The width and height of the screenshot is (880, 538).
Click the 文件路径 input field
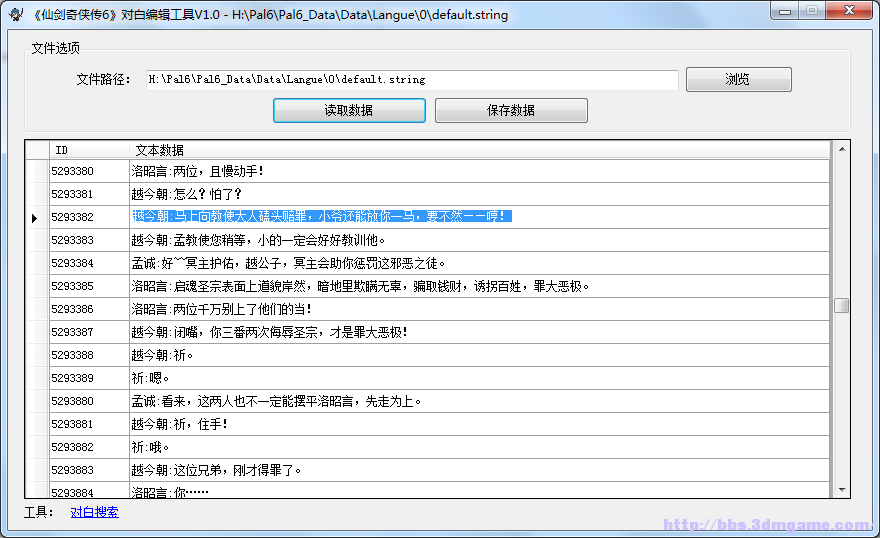tap(412, 80)
